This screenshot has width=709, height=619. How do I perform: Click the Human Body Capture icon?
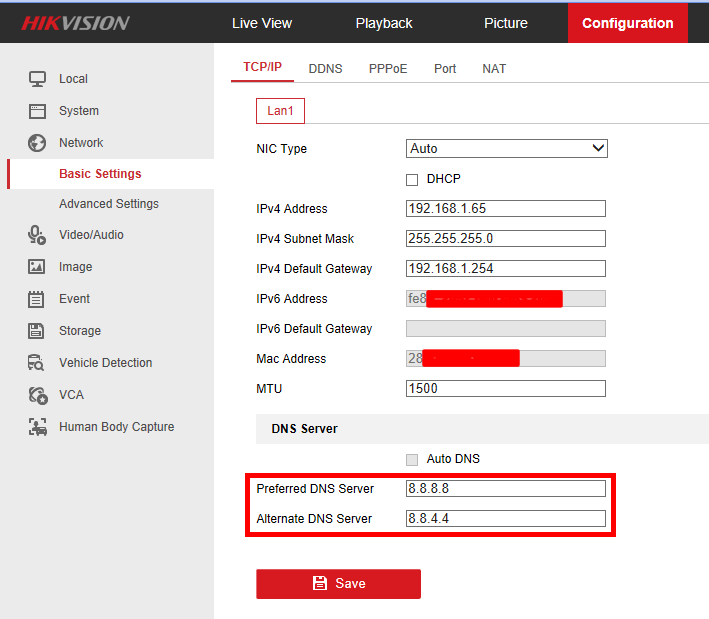pos(37,427)
